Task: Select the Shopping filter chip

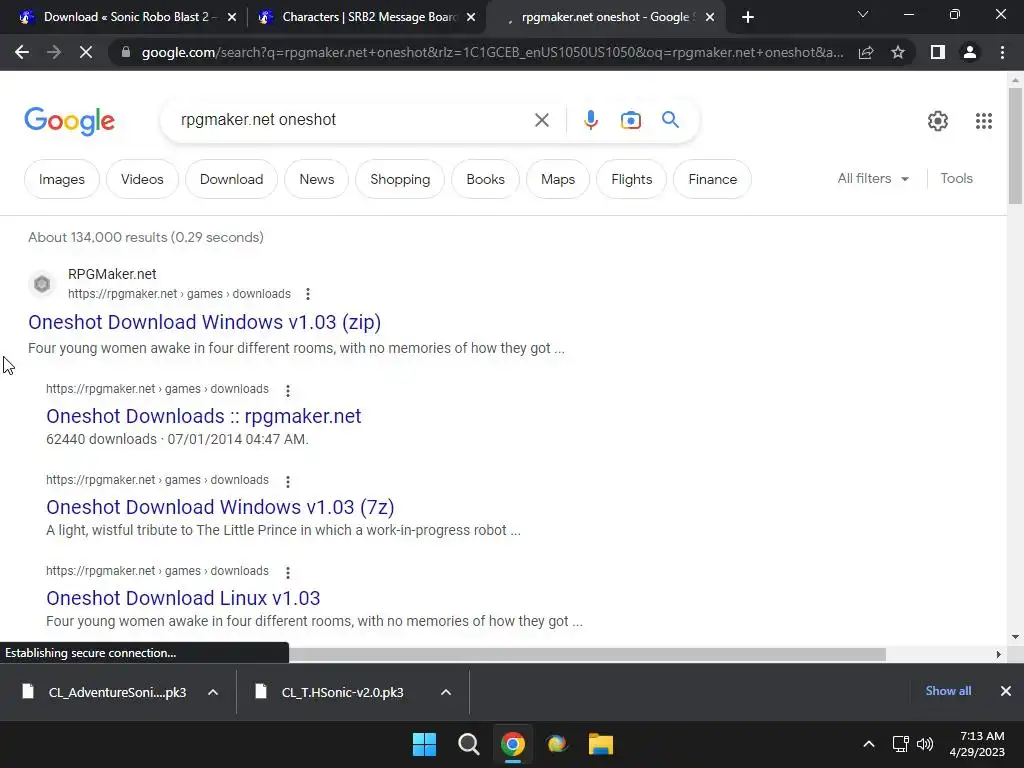Action: [x=400, y=179]
